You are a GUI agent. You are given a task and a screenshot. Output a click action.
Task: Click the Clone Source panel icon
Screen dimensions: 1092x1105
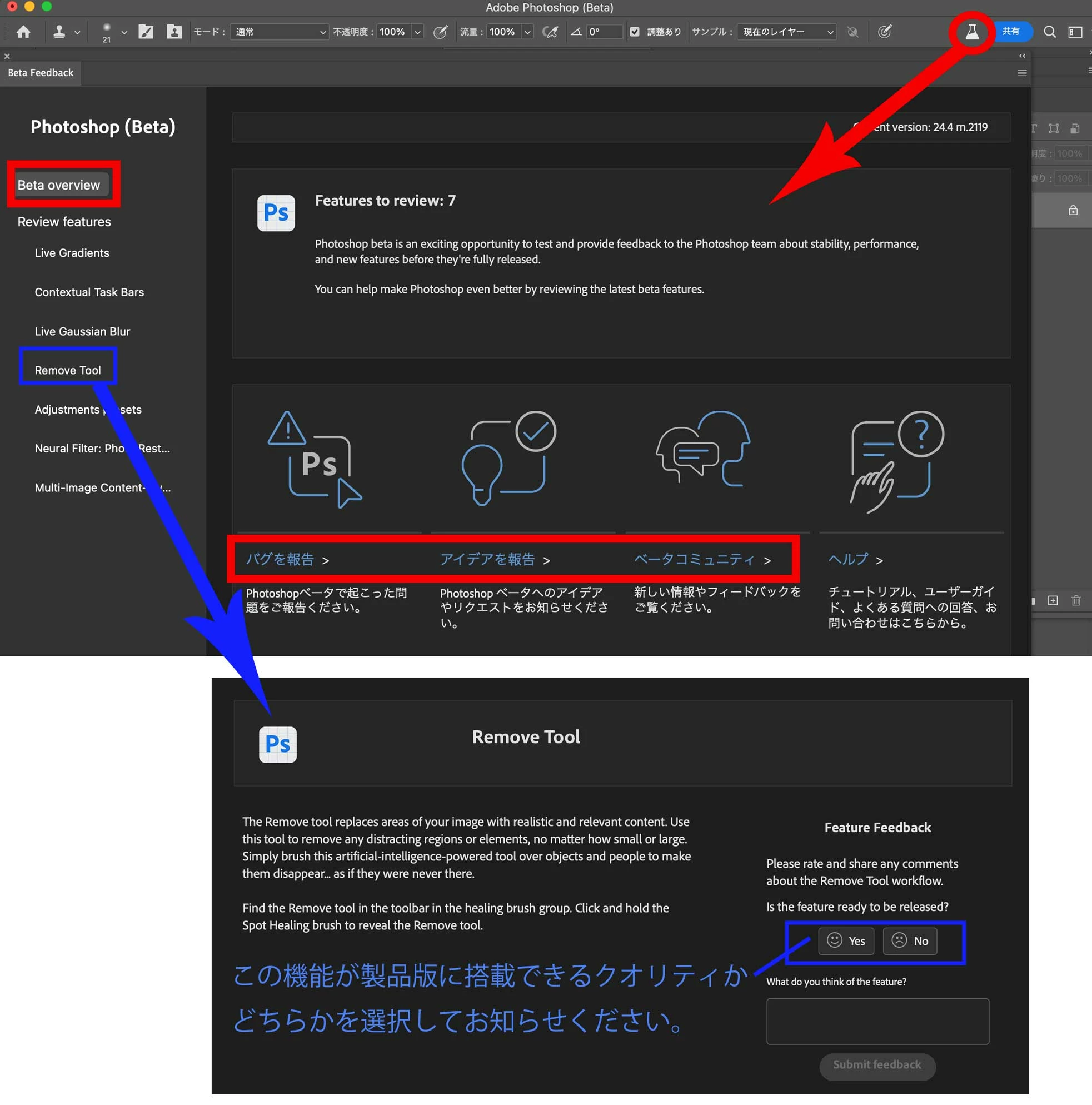[x=174, y=32]
